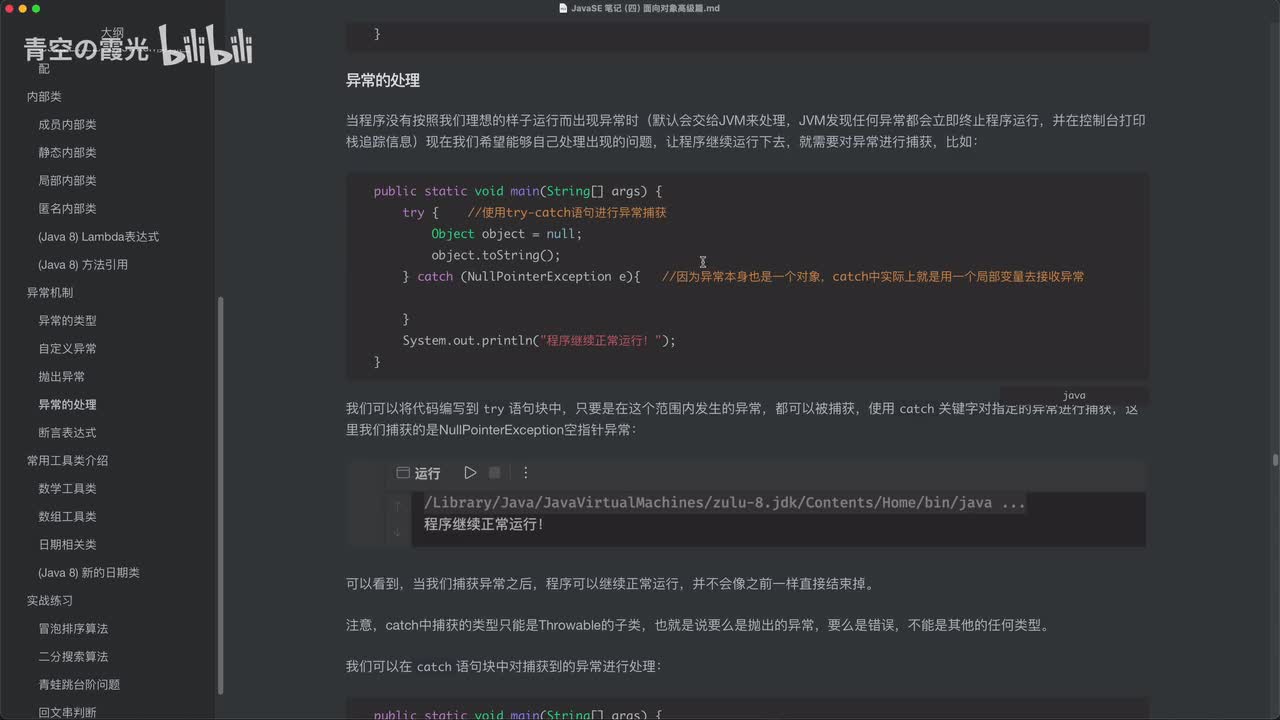Jump to 数组工具类 heading
The width and height of the screenshot is (1280, 720).
(67, 517)
